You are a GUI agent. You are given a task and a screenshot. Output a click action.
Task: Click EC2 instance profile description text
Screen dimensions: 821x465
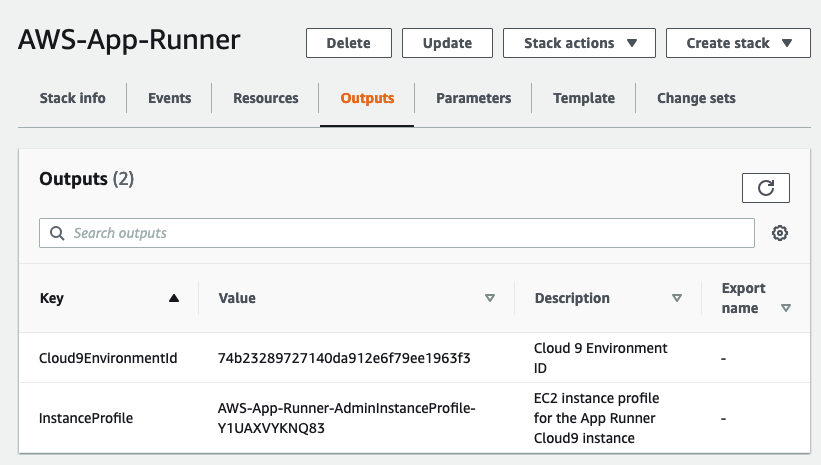[596, 418]
